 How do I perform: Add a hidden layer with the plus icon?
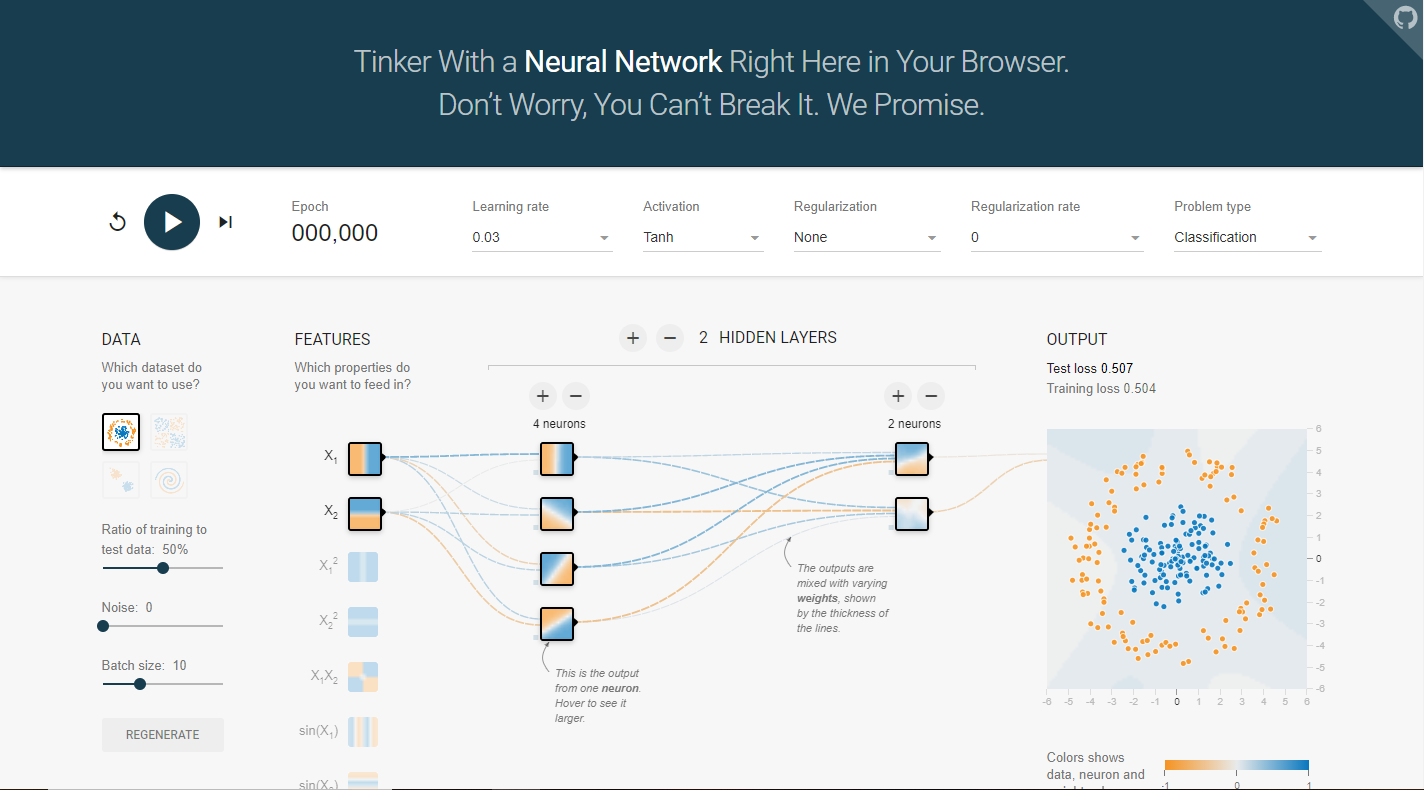click(633, 338)
